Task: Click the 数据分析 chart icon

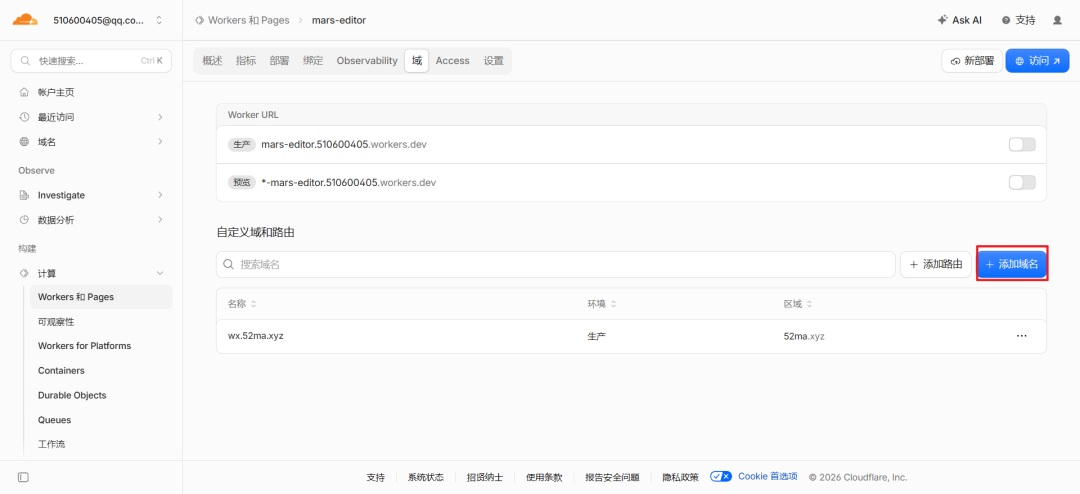Action: click(x=24, y=220)
